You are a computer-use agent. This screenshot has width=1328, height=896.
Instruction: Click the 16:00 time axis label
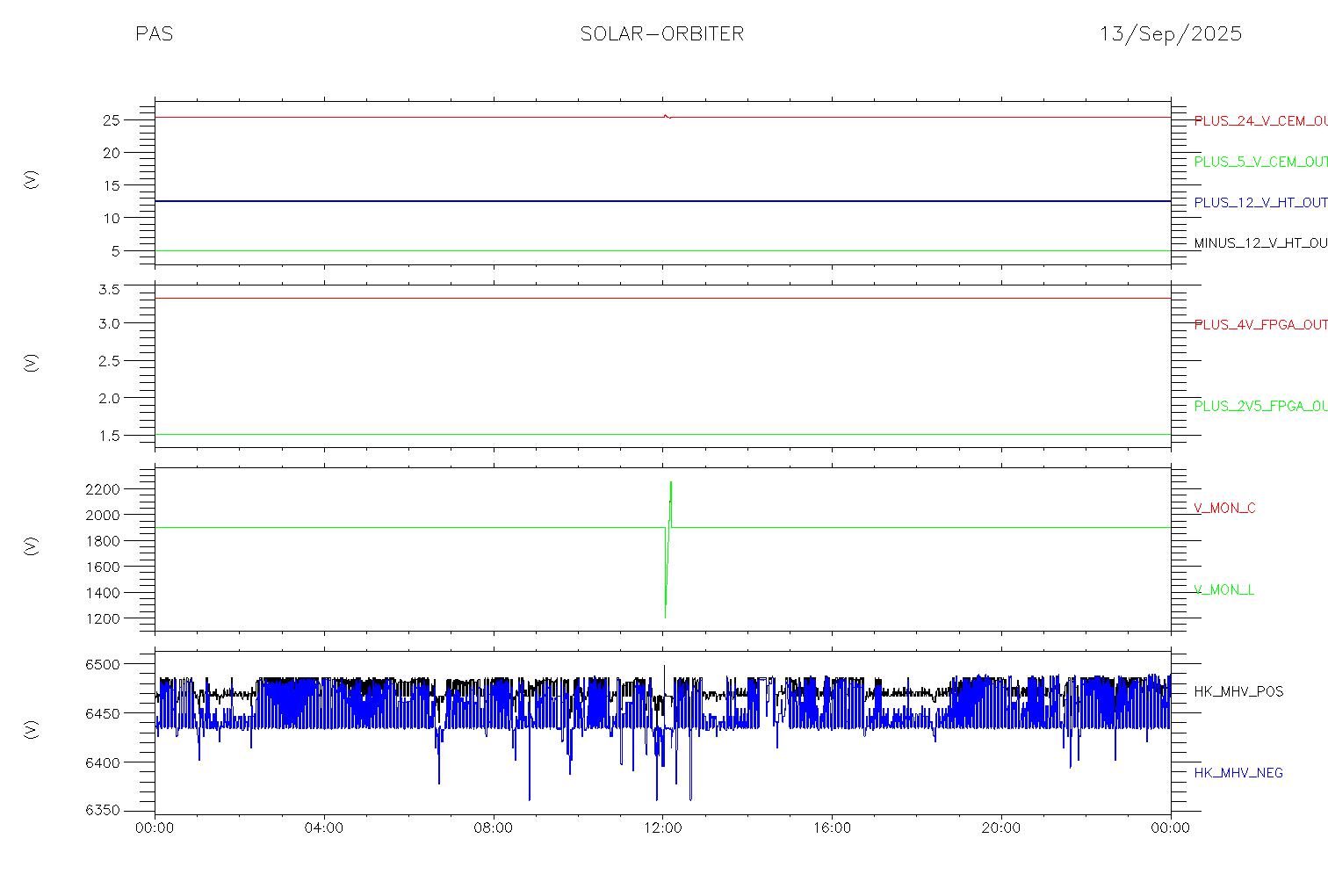click(x=832, y=828)
